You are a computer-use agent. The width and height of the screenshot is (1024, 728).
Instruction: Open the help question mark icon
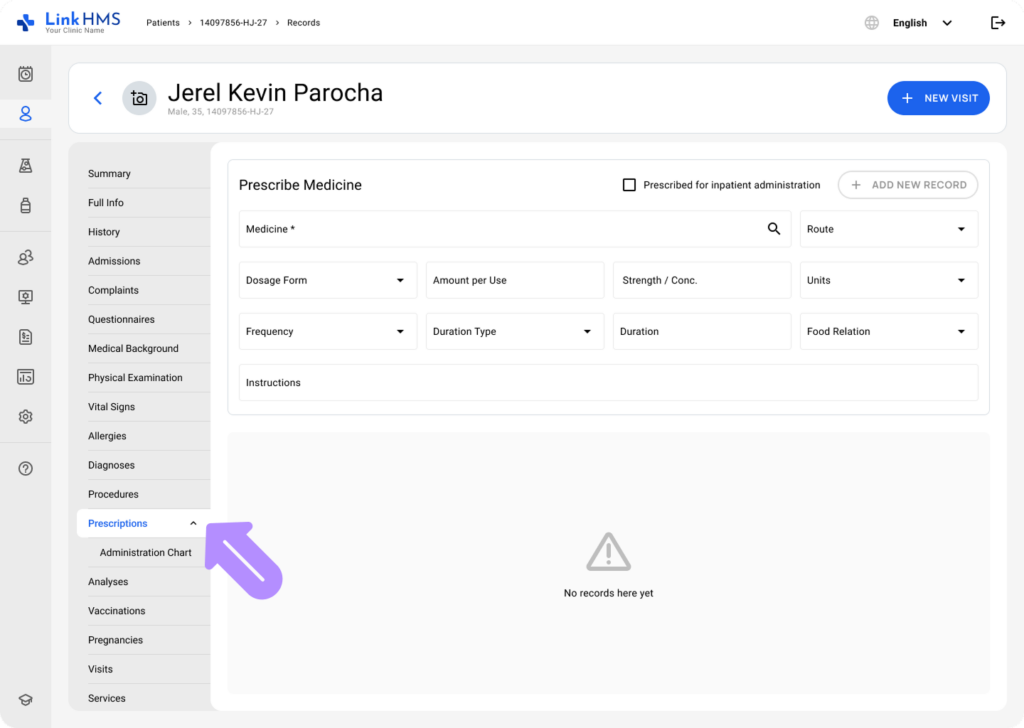point(26,468)
